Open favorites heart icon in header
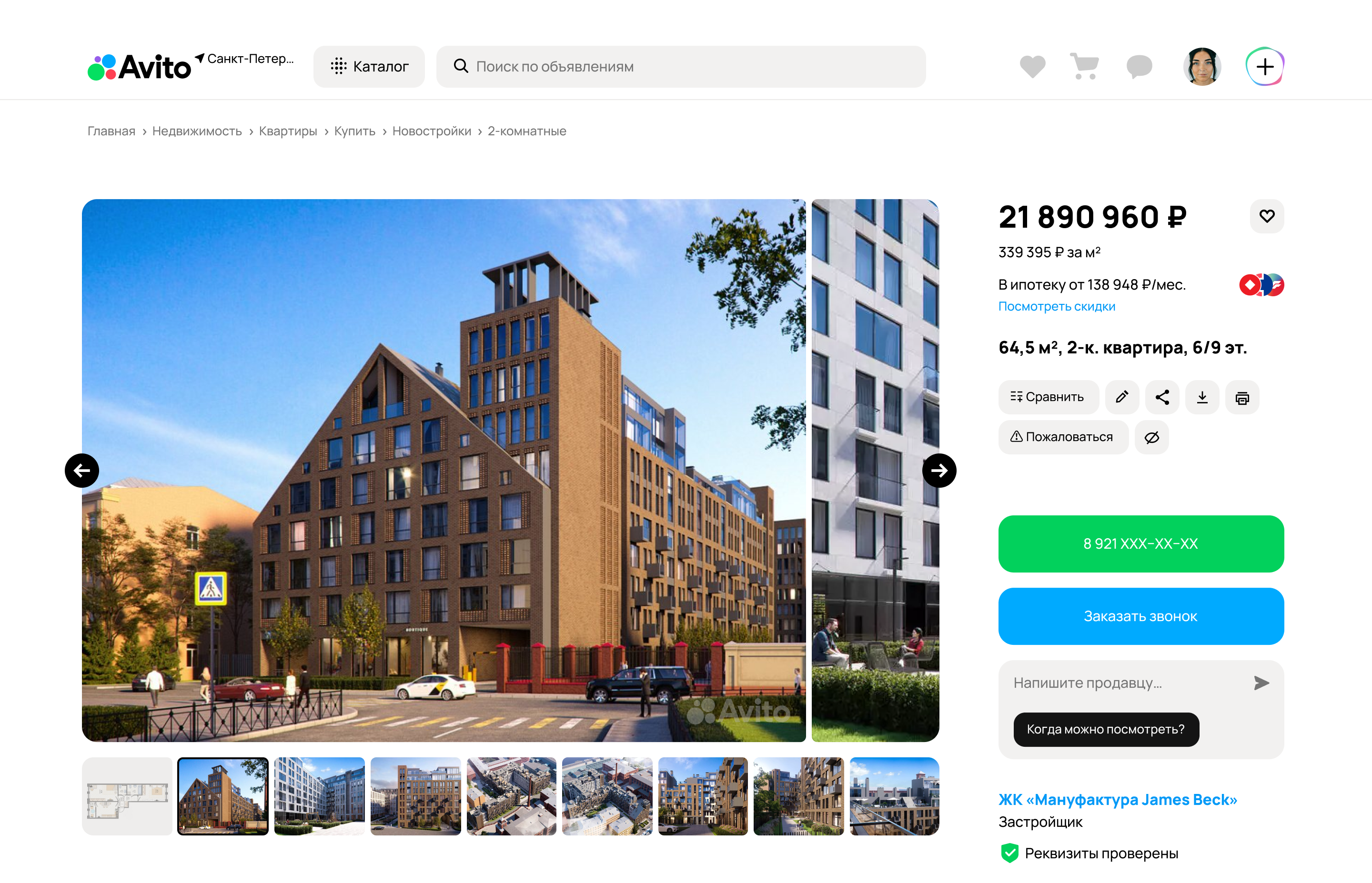This screenshot has height=883, width=1372. [1032, 67]
